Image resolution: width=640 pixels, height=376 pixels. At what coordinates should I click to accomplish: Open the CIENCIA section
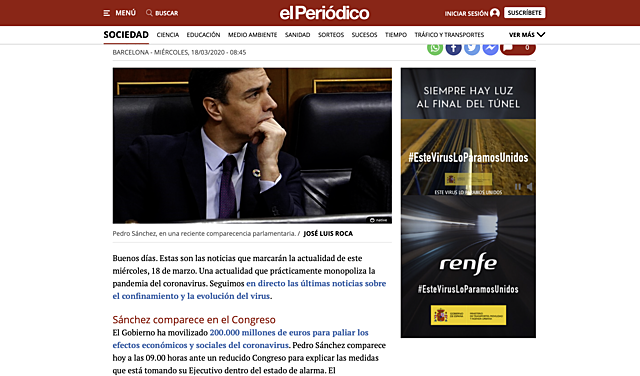pos(168,35)
